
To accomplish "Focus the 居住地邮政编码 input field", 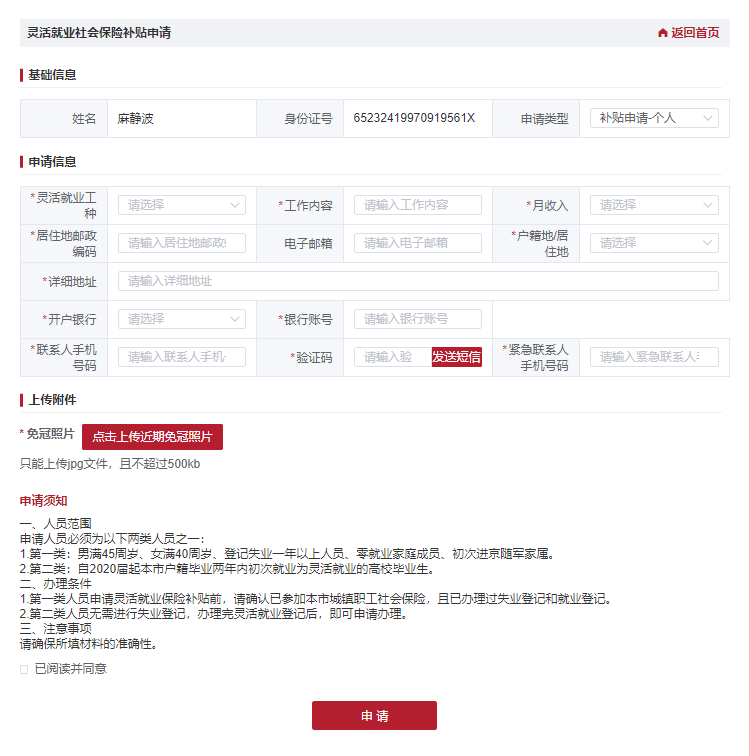I will coord(181,243).
